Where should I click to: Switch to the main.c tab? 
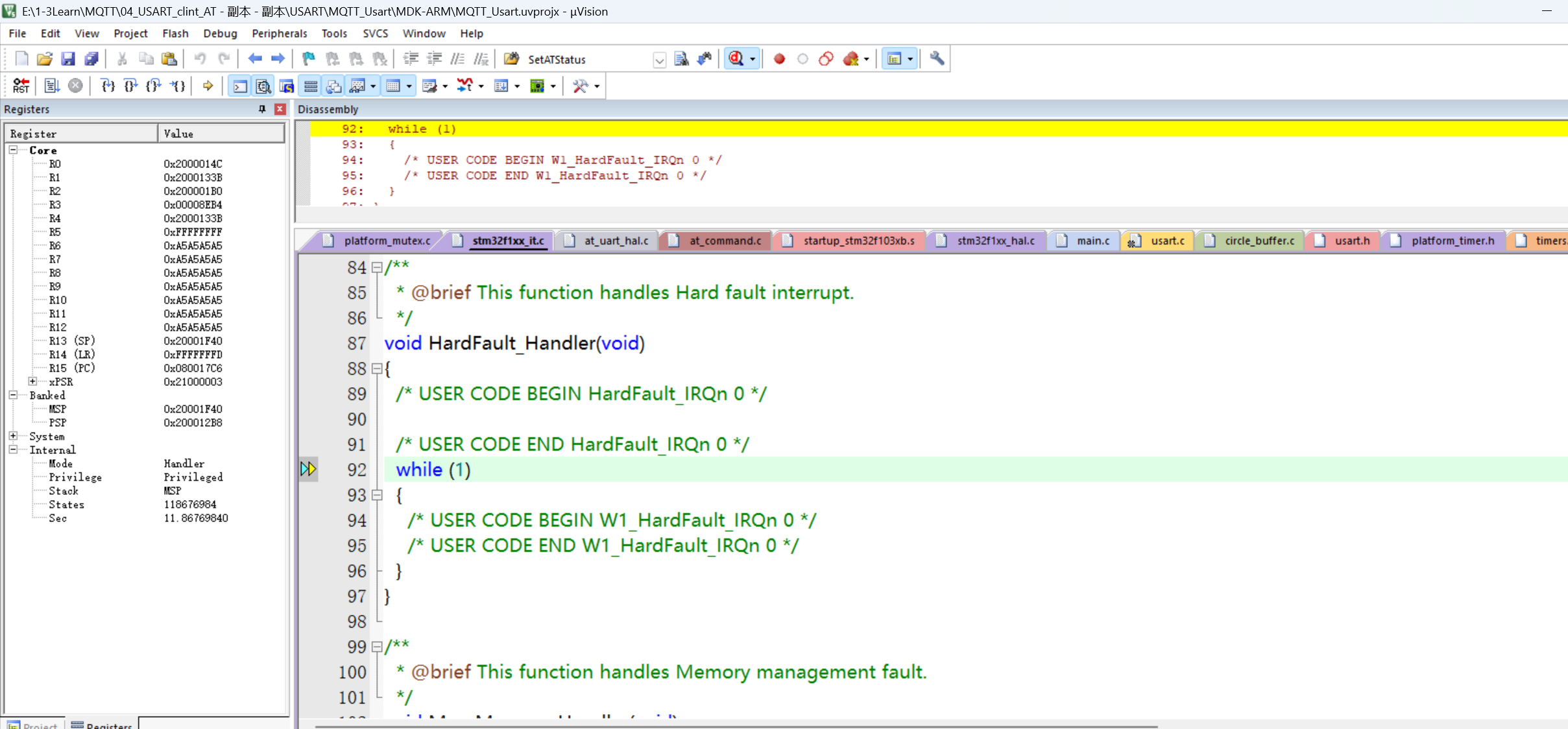click(1092, 241)
